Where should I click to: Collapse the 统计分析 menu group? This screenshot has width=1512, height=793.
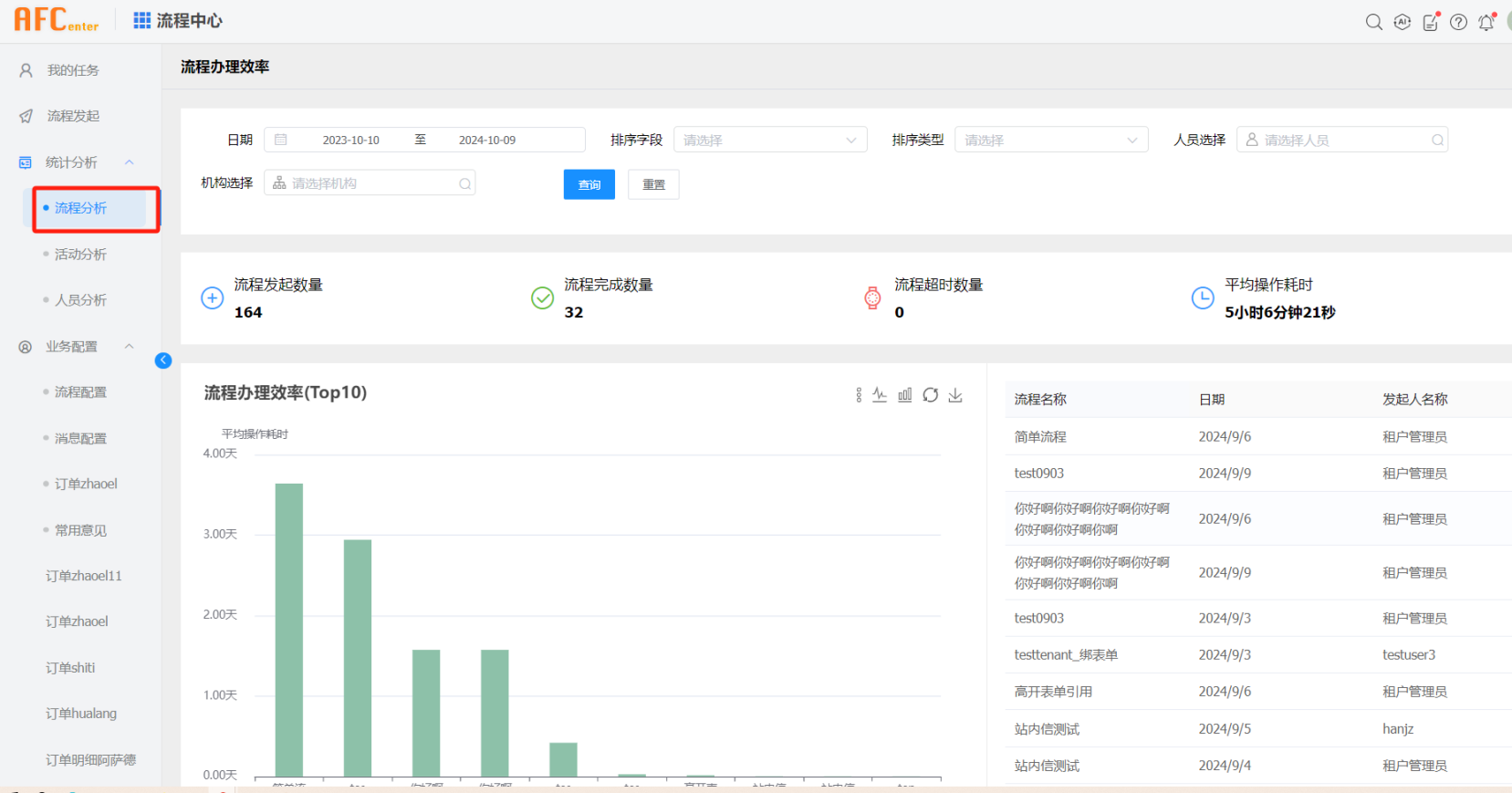(x=130, y=162)
